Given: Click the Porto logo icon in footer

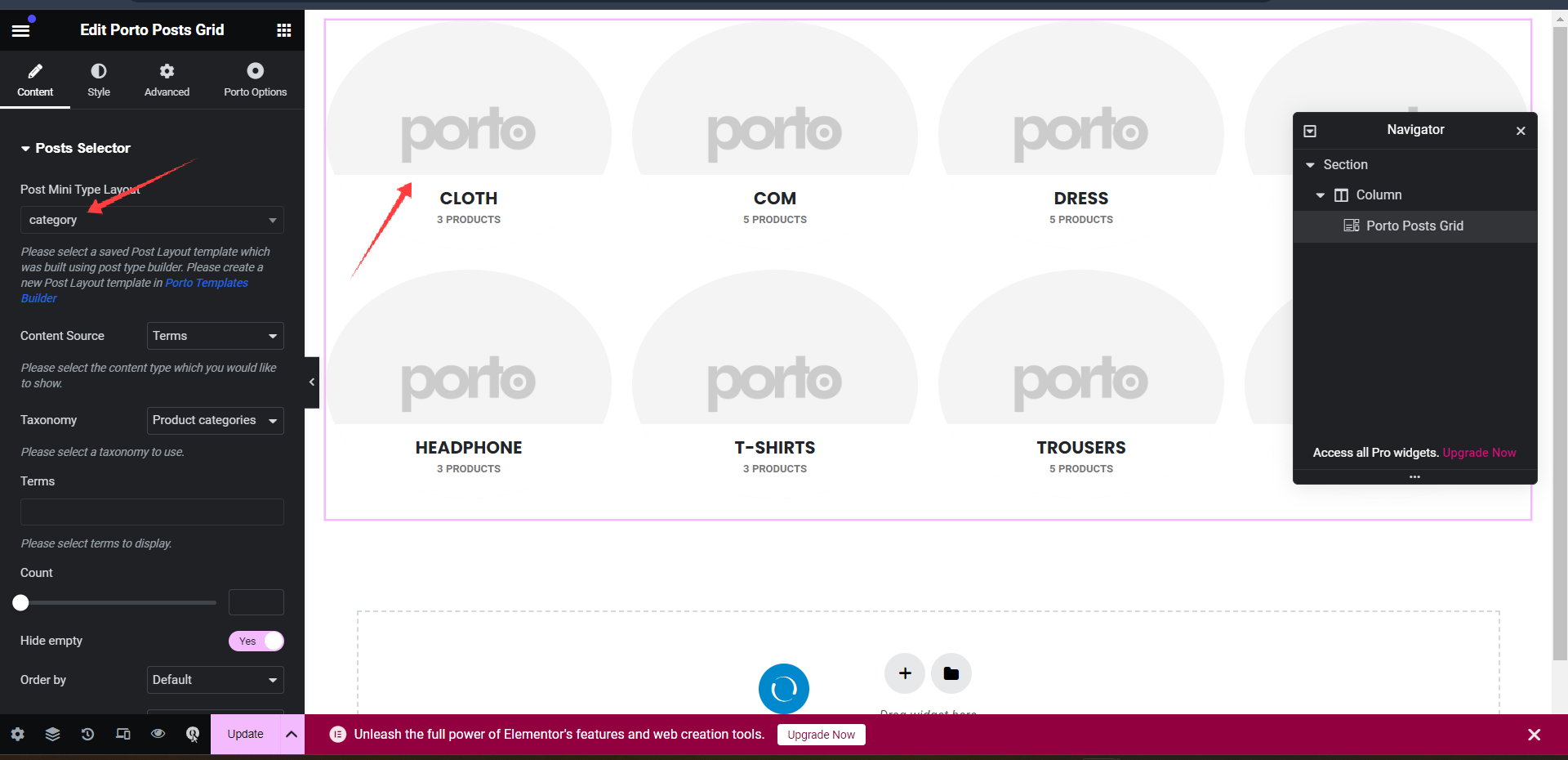Looking at the screenshot, I should (x=193, y=734).
